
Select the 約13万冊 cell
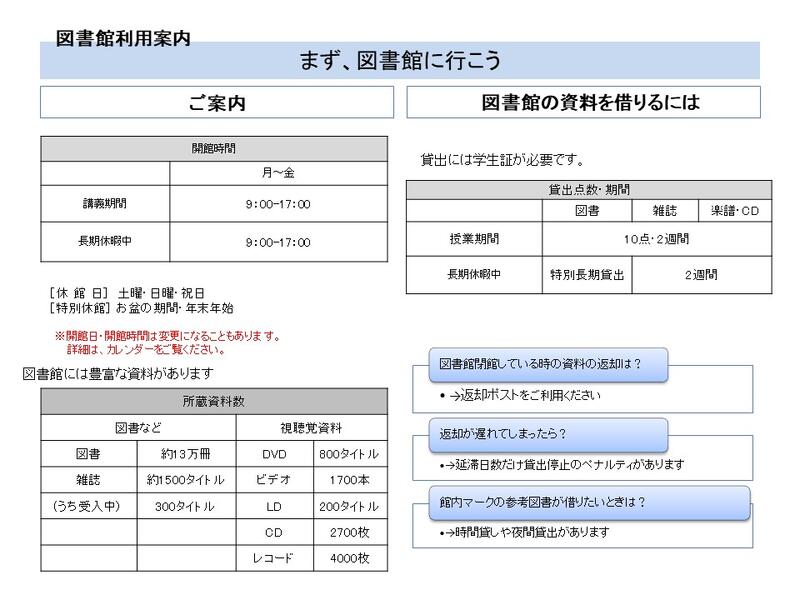click(184, 453)
